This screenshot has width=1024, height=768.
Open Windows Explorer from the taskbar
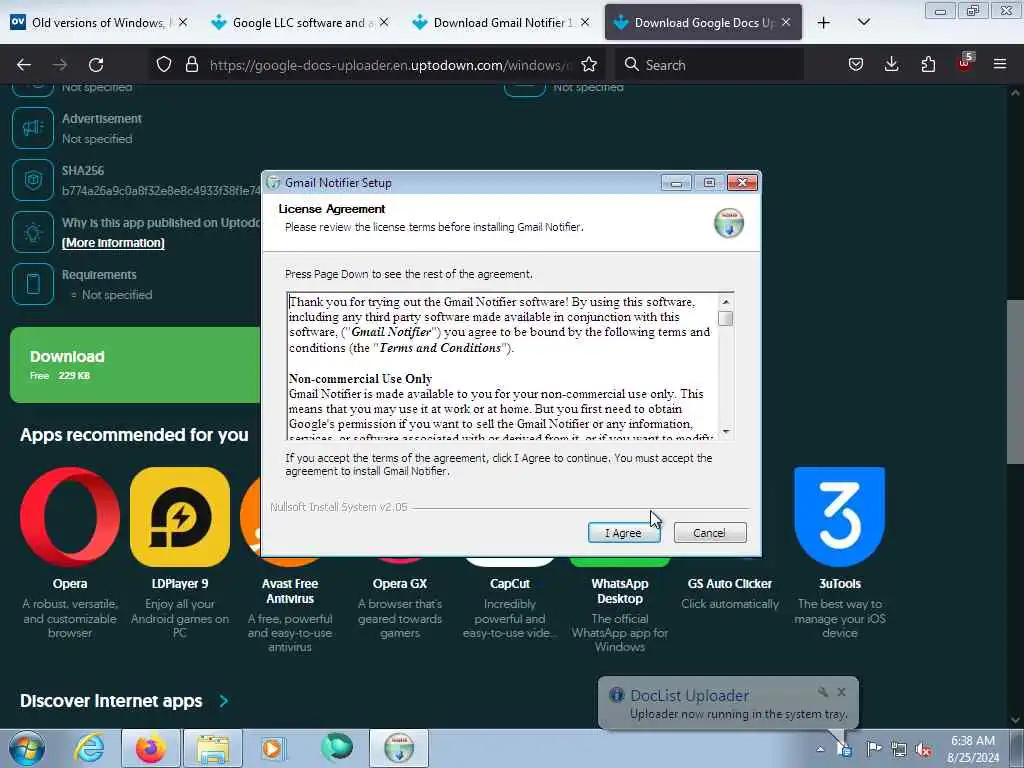point(213,748)
